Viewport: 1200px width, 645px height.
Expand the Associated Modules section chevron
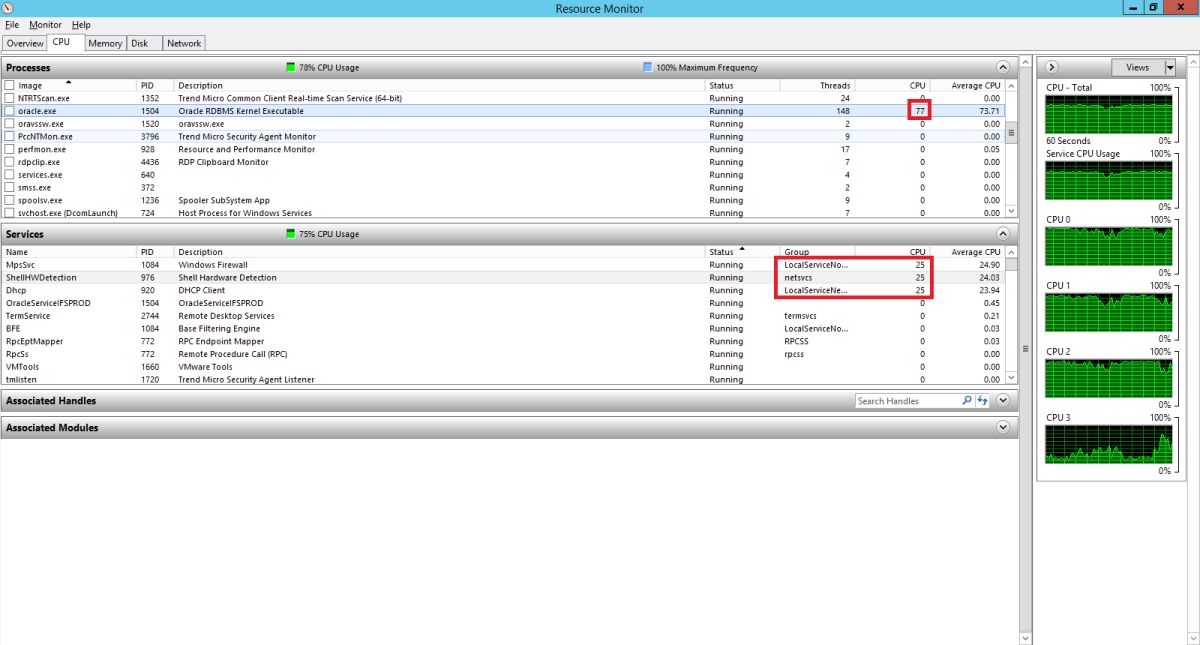click(x=1003, y=427)
